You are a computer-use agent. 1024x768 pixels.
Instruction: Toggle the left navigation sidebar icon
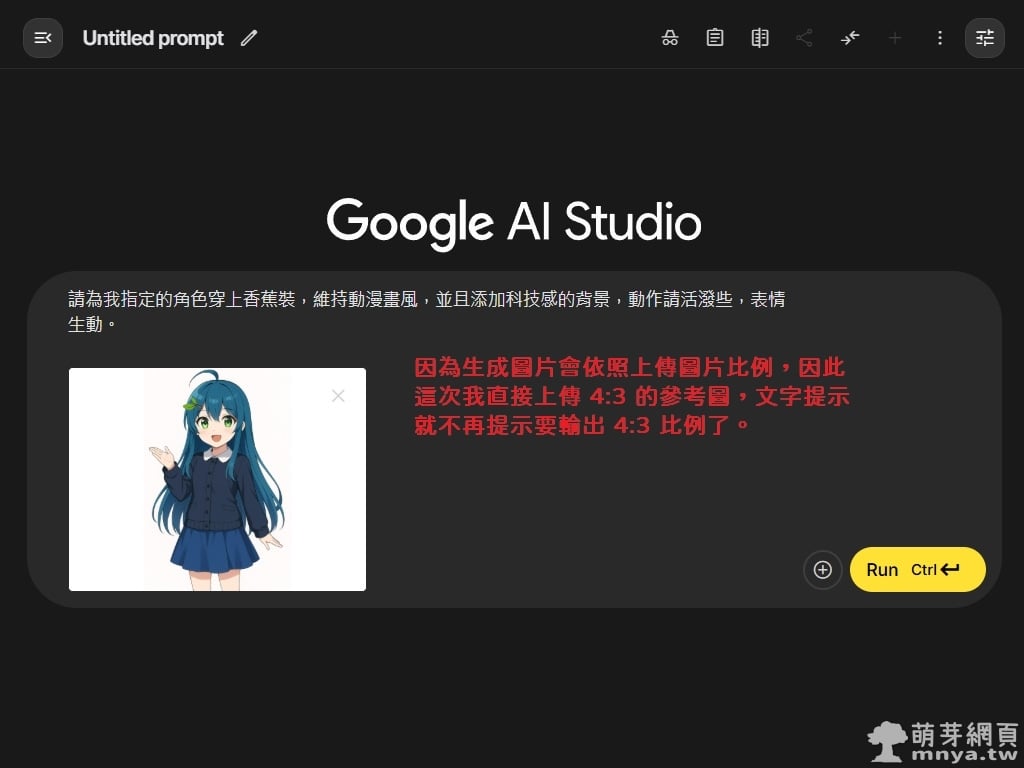click(x=43, y=38)
